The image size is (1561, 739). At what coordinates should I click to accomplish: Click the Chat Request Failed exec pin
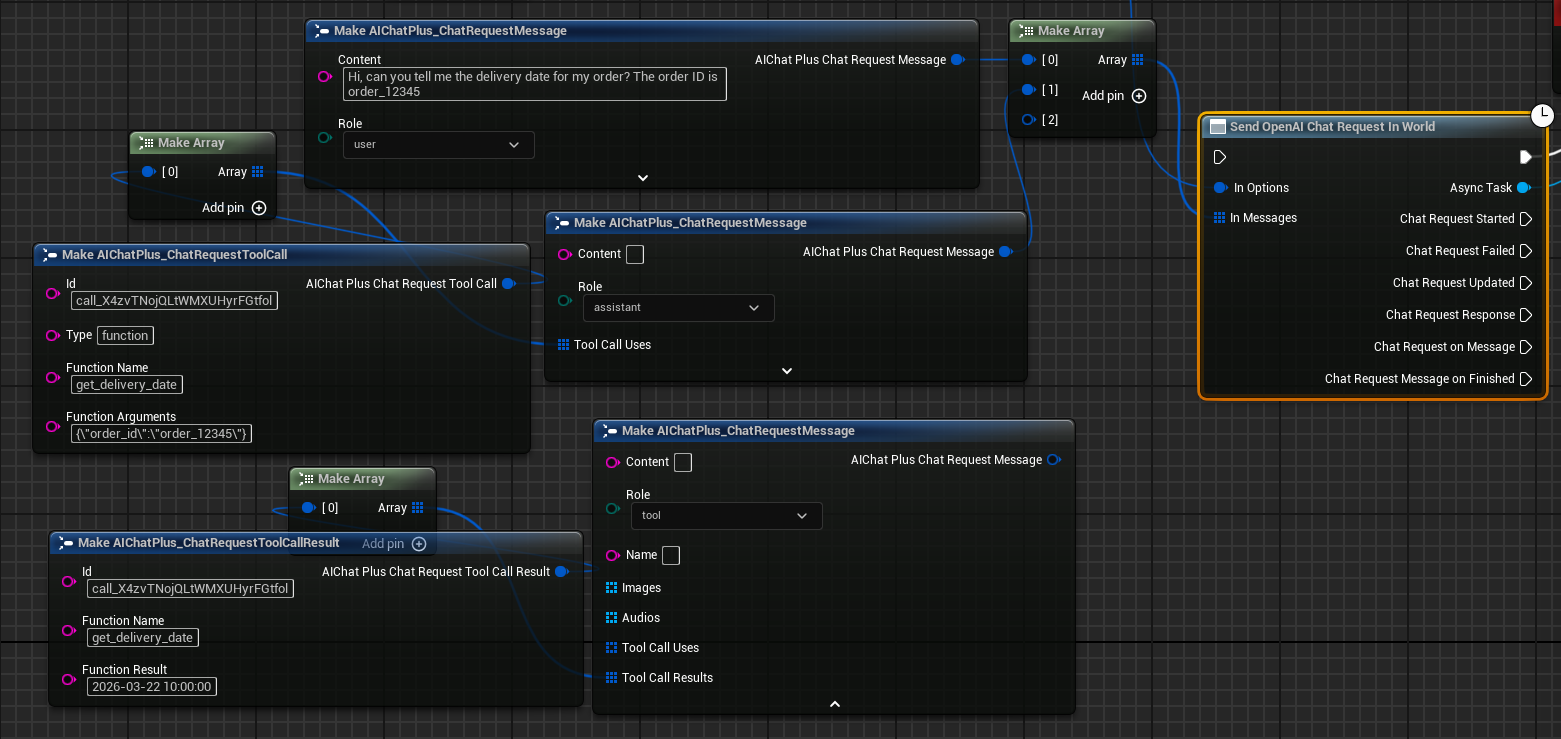[1526, 251]
